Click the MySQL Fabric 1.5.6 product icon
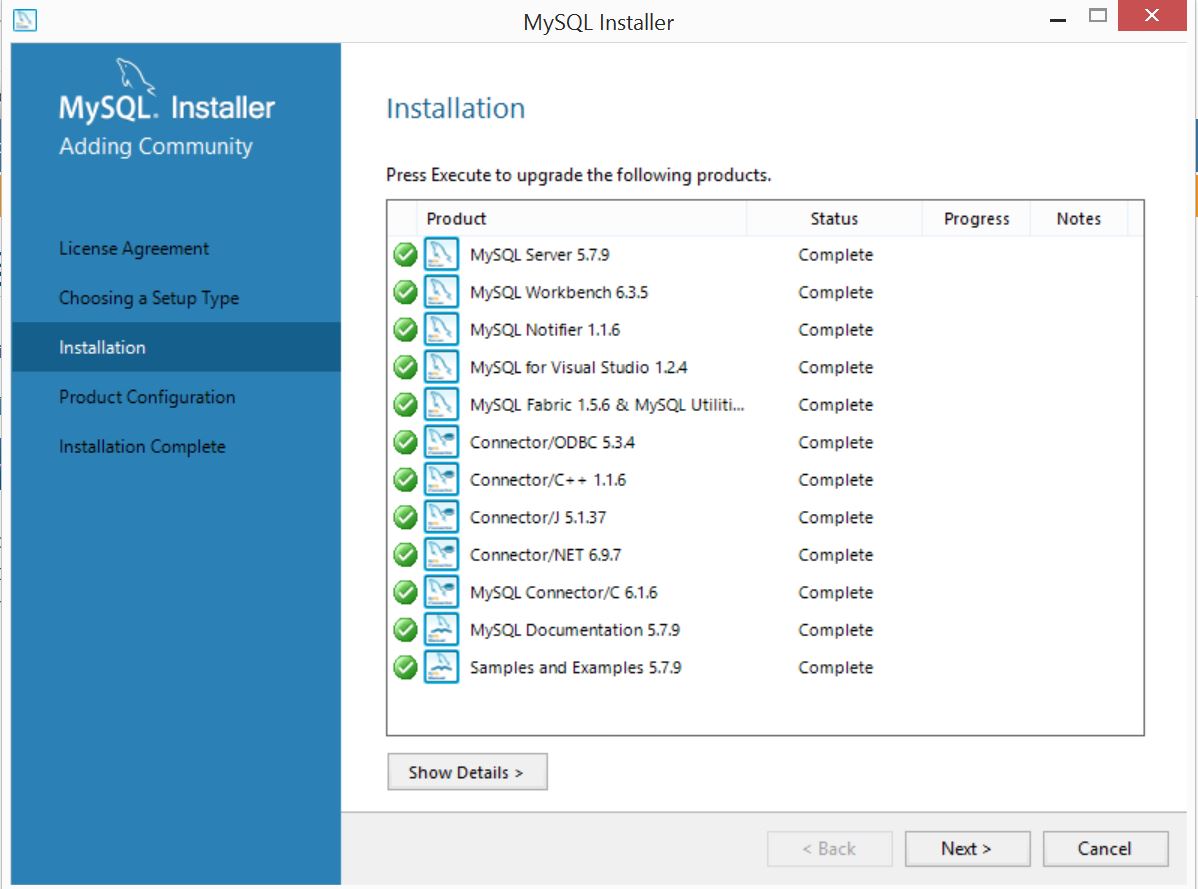Viewport: 1198px width, 889px height. coord(441,404)
